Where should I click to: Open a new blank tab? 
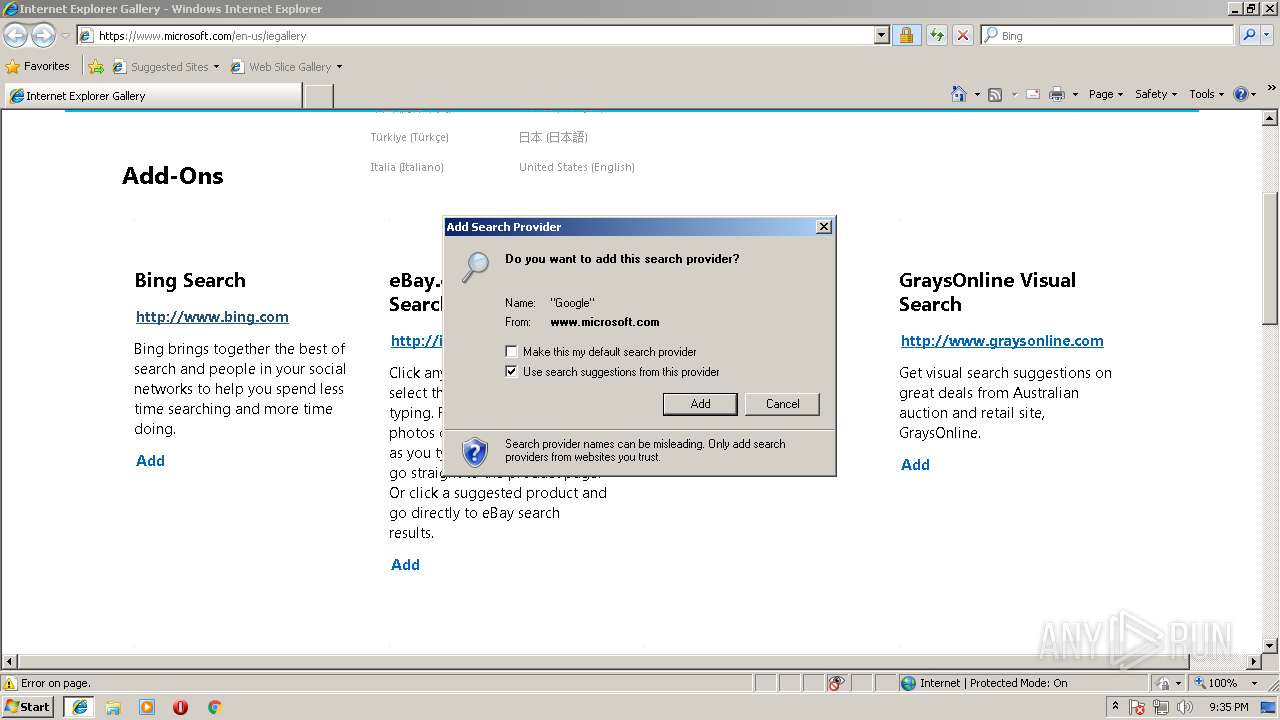318,96
